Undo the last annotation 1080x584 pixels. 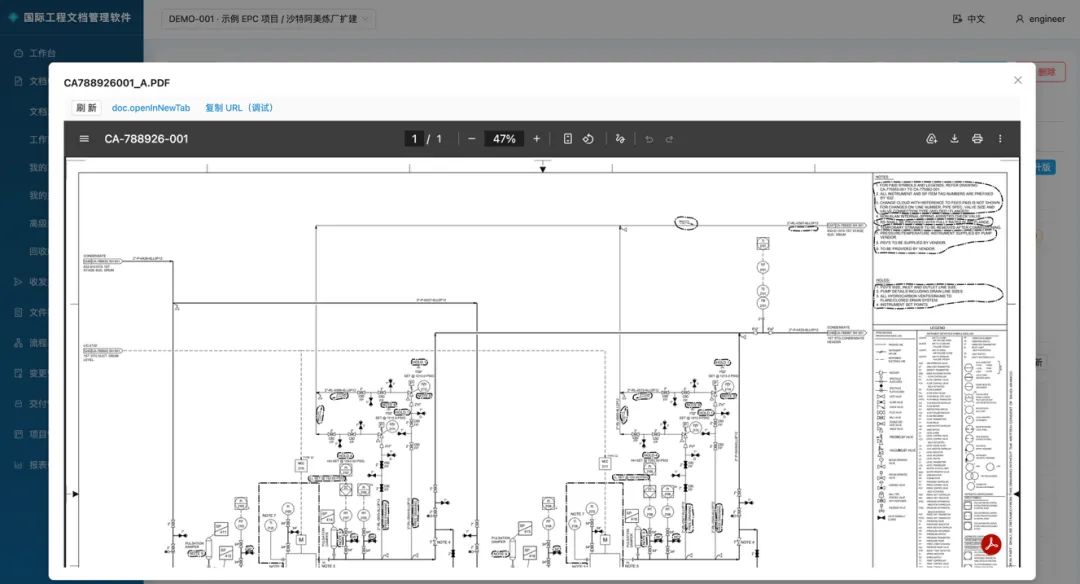coord(649,138)
